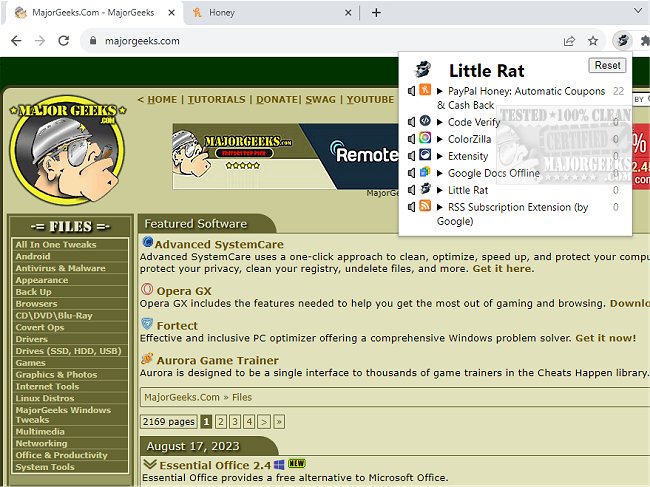View site information lock icon
This screenshot has height=487, width=650.
pyautogui.click(x=93, y=41)
